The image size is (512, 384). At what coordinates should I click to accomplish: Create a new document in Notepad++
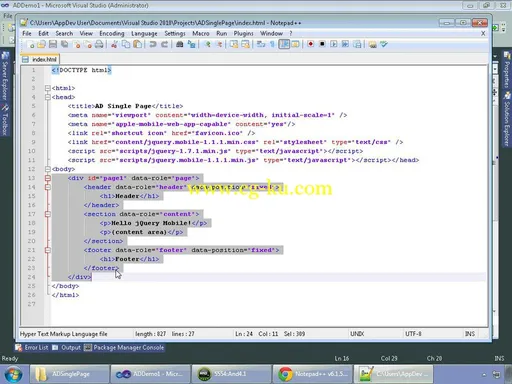[x=31, y=44]
